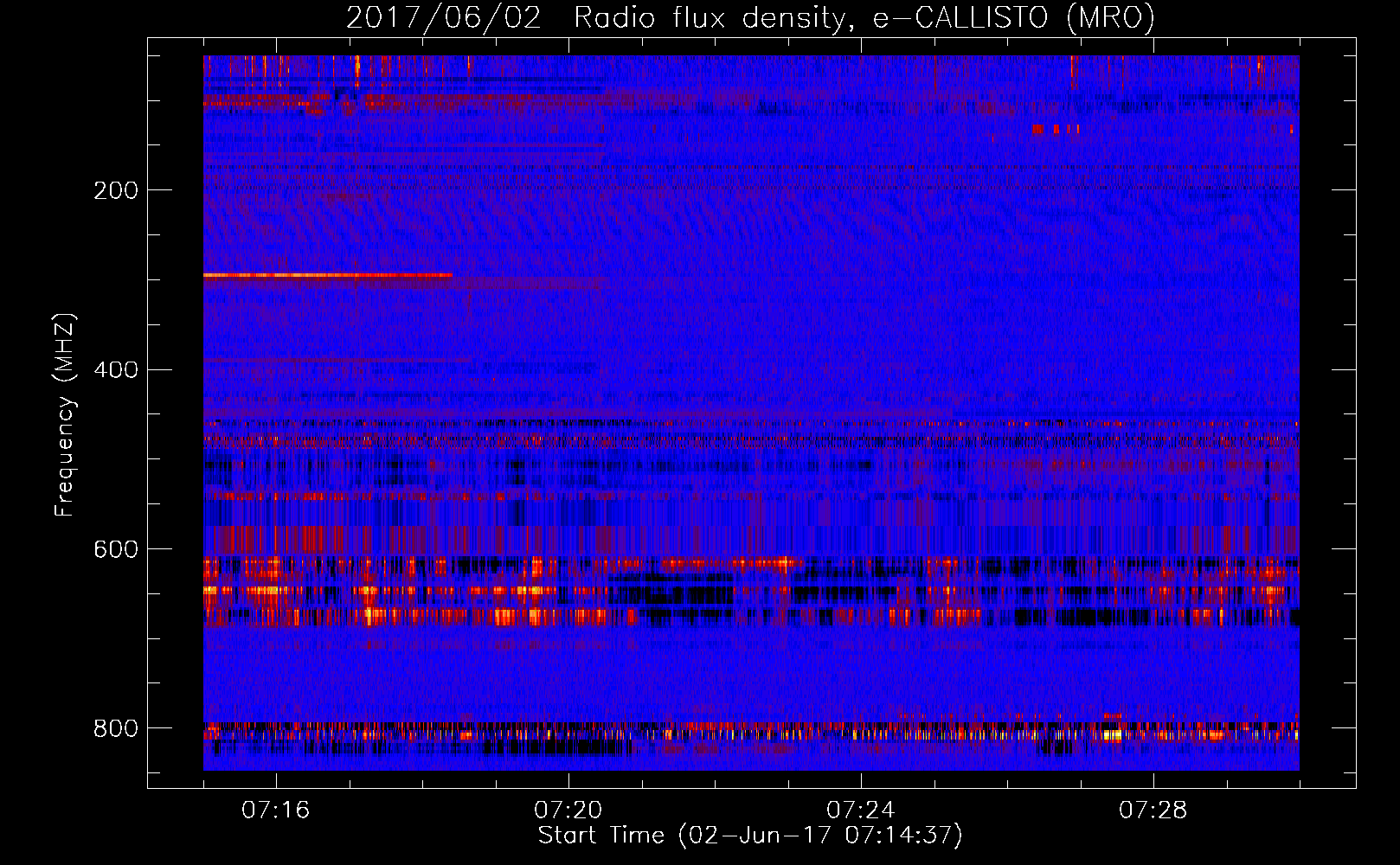Click the 'Frequency (MHZ)' axis title
The height and width of the screenshot is (865, 1400).
(x=65, y=414)
